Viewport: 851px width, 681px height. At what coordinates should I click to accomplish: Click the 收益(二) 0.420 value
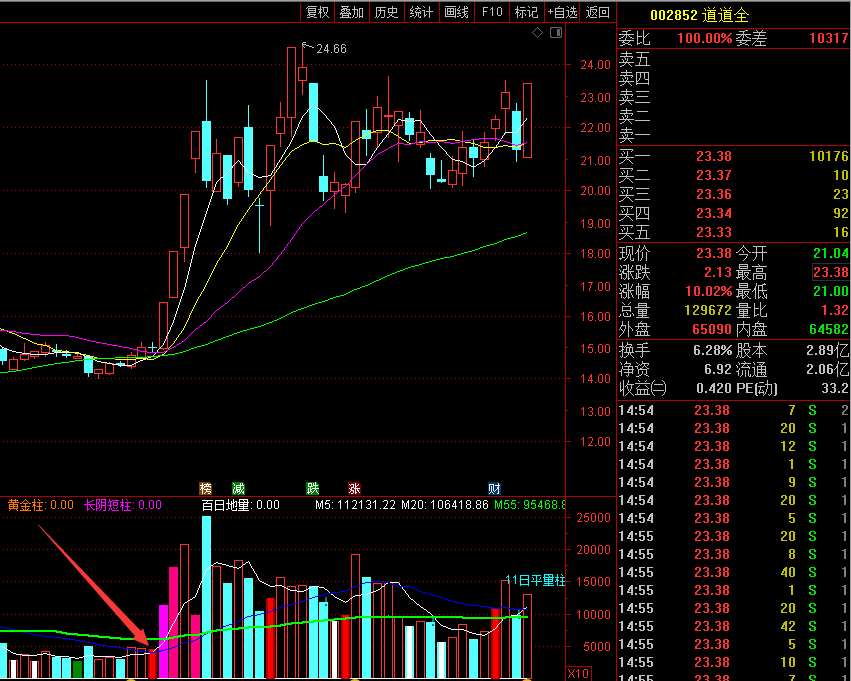[714, 389]
